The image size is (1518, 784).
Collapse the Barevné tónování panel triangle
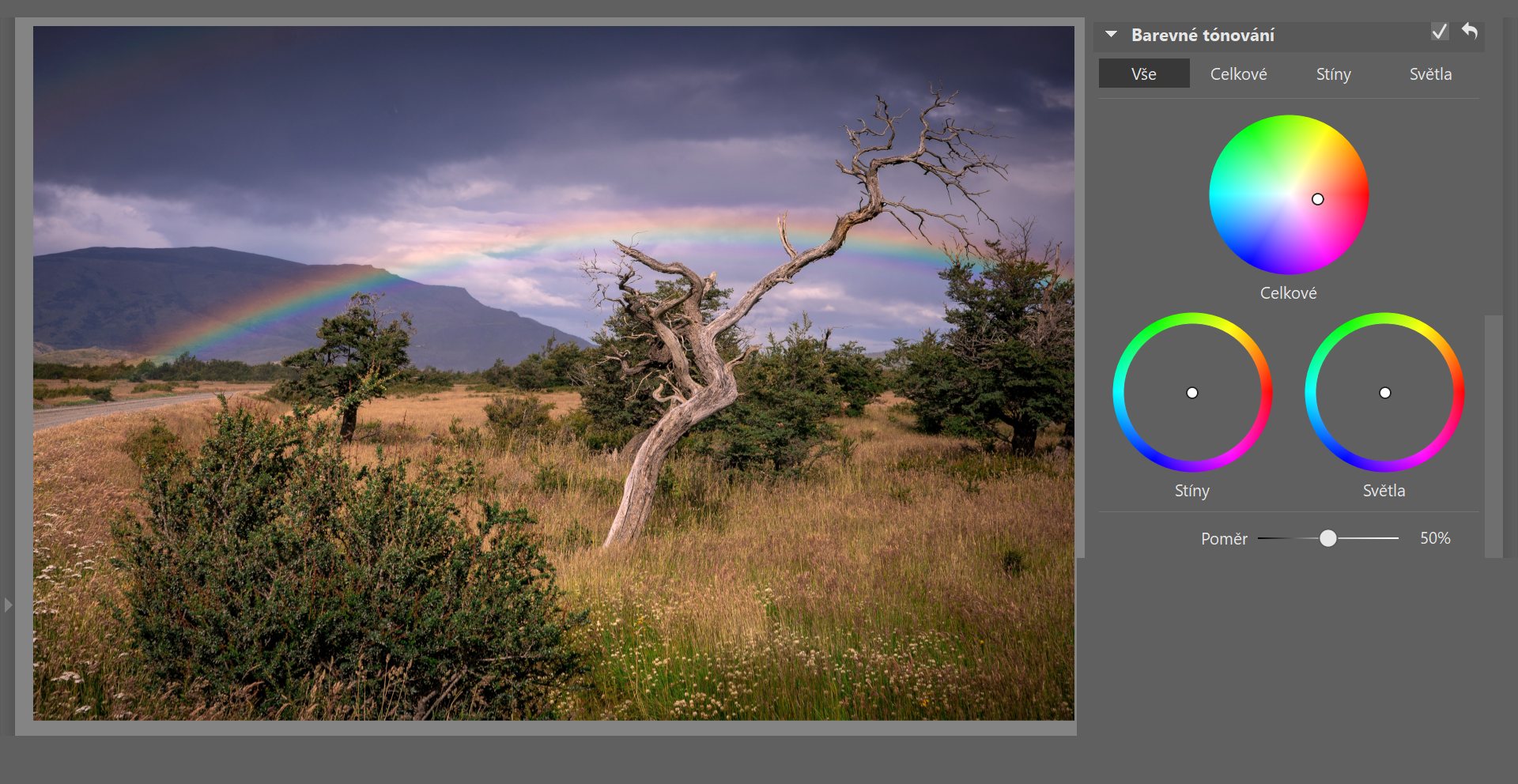[x=1111, y=35]
